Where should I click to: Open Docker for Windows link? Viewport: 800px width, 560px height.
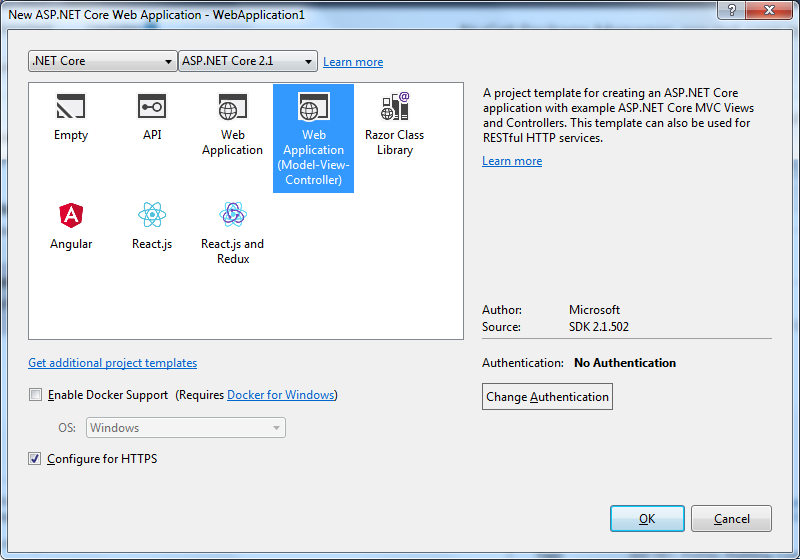(281, 395)
